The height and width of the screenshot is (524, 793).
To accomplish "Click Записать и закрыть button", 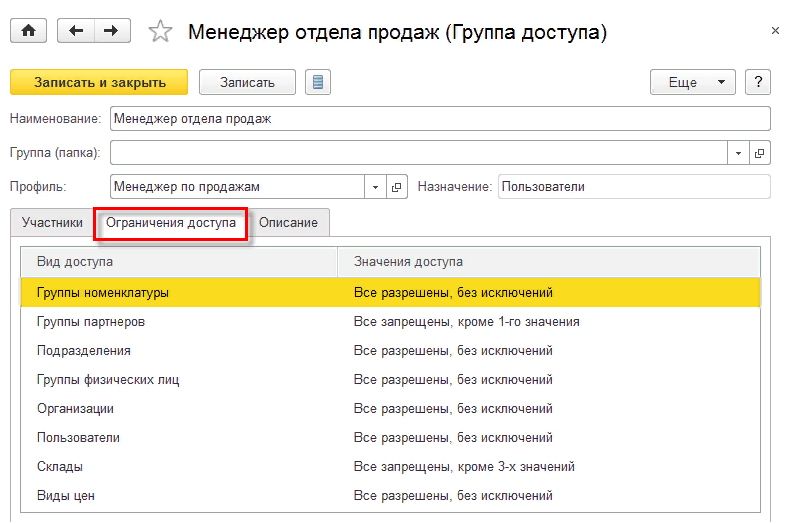I will [98, 82].
